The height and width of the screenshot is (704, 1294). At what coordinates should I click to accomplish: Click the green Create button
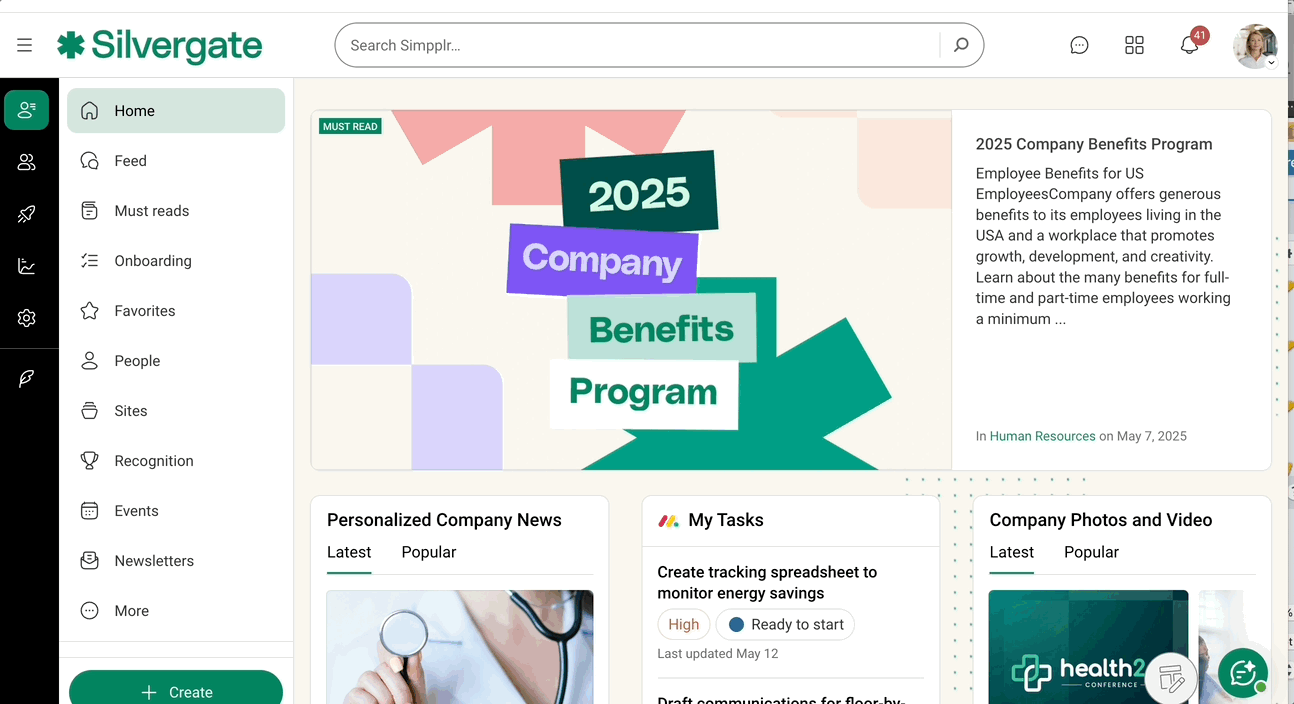176,691
